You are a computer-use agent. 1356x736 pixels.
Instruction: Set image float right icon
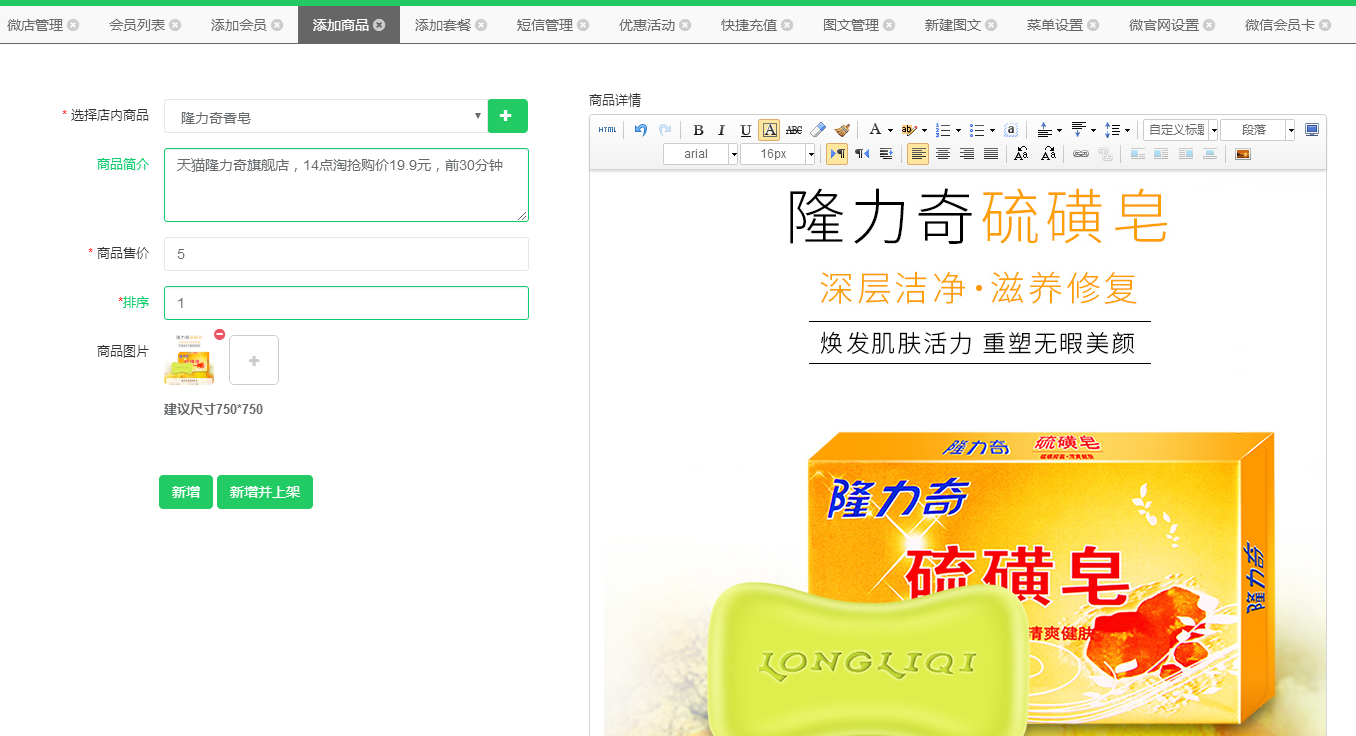pyautogui.click(x=1185, y=154)
